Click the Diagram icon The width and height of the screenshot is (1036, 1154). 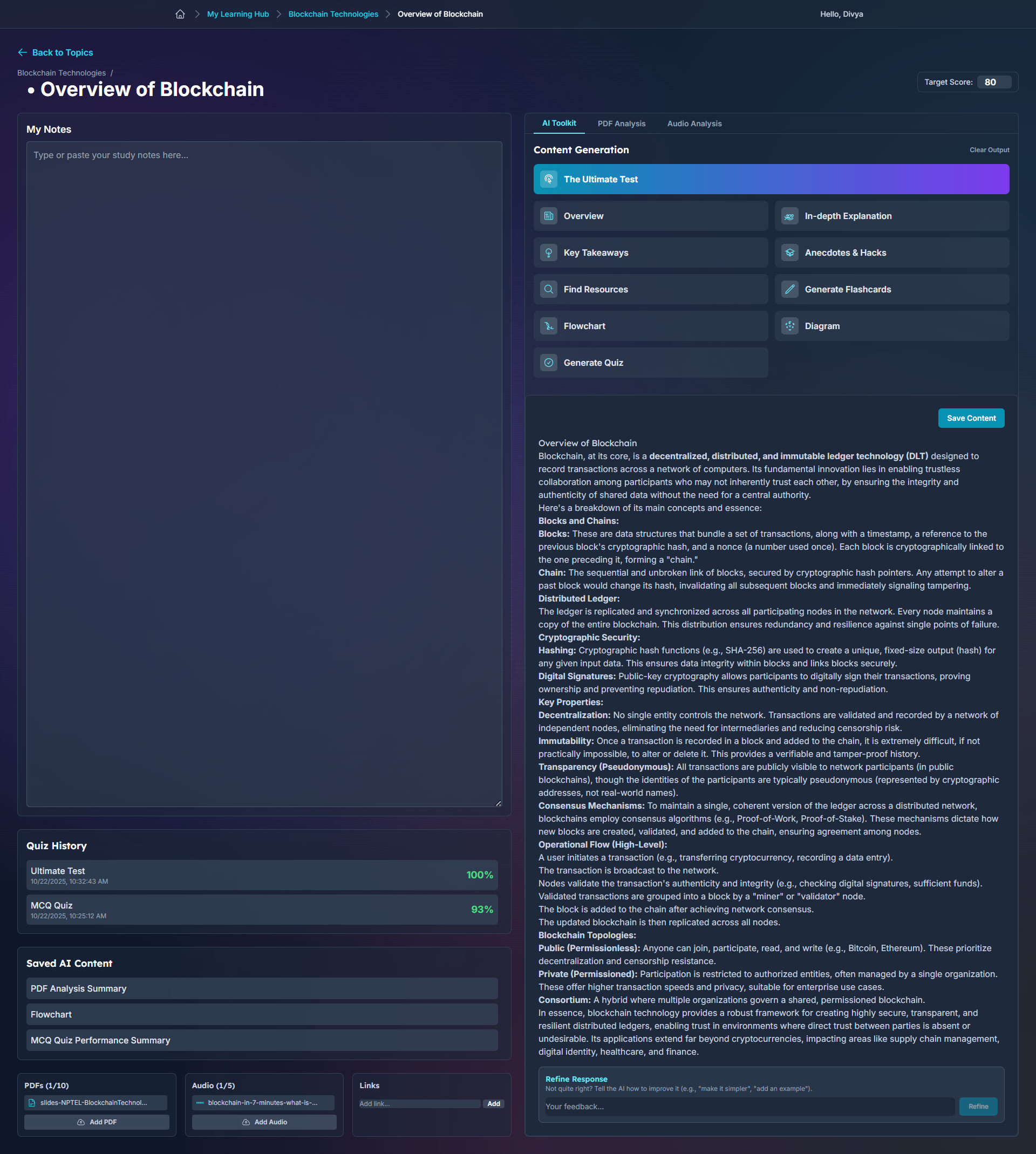tap(789, 326)
